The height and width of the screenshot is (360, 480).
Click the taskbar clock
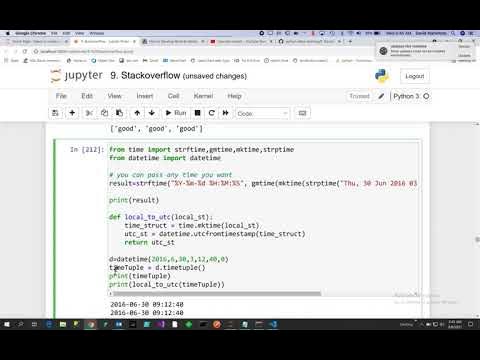point(455,324)
